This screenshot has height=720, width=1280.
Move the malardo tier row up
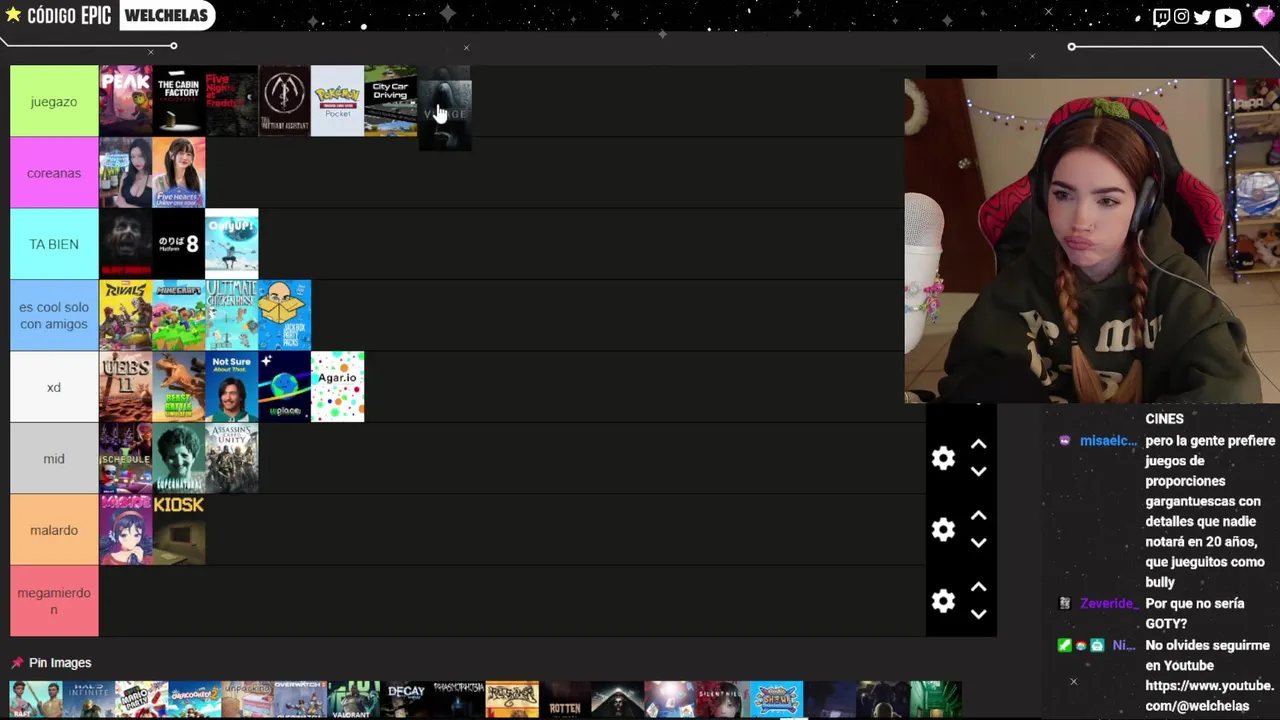978,516
